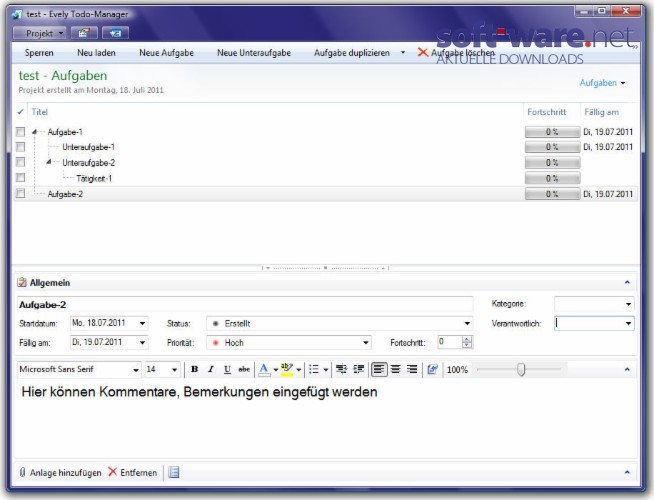Open the Aufgaben view dropdown

[602, 83]
